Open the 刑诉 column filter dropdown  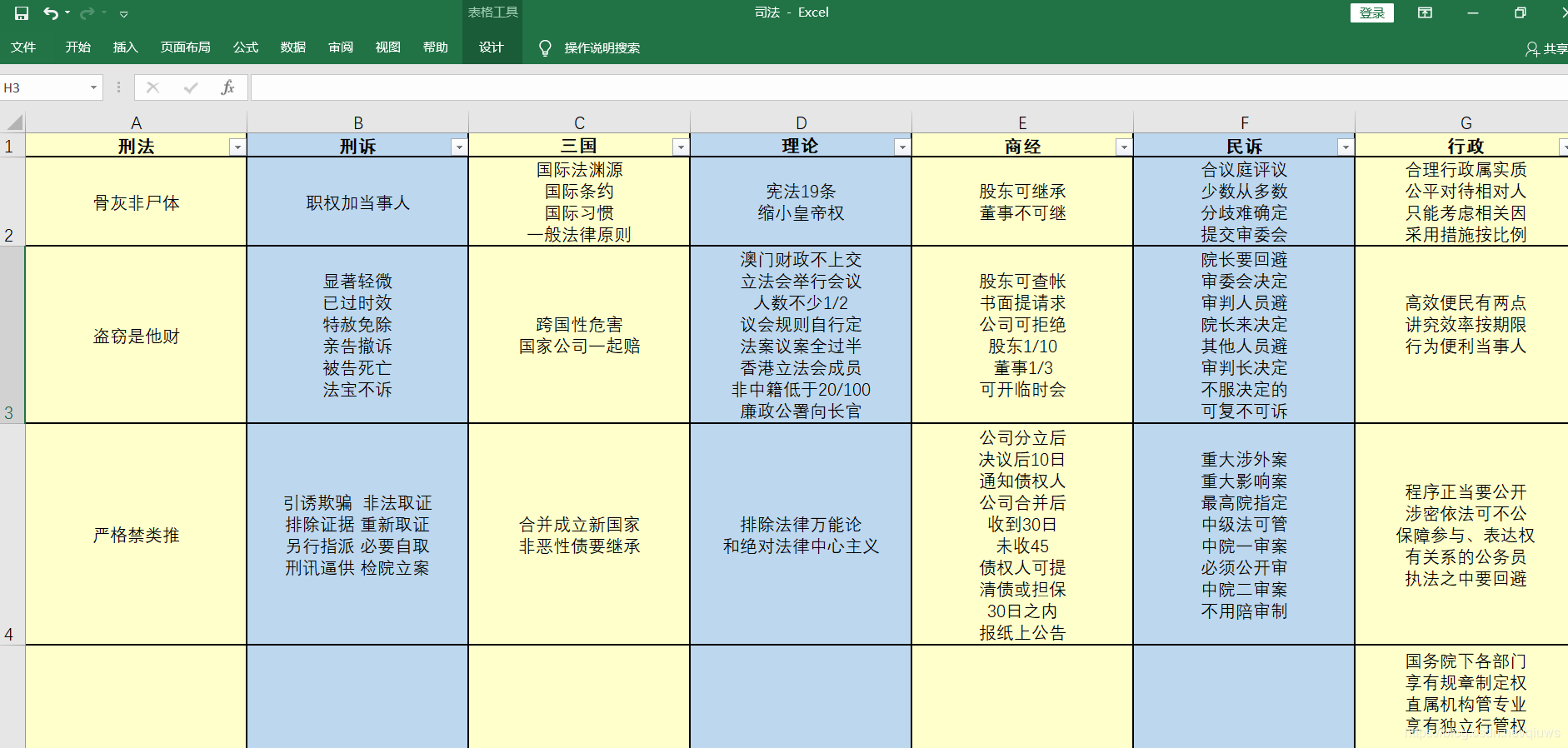click(459, 147)
